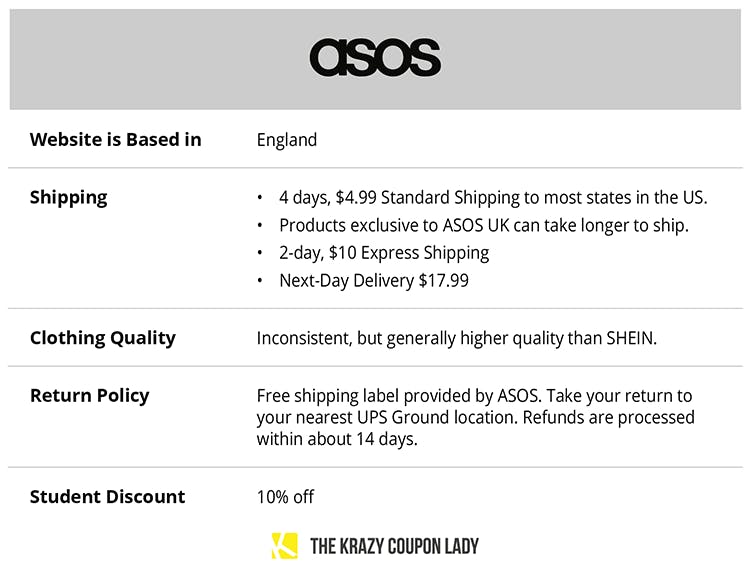Click the bullet point before Next-Day Delivery

click(261, 281)
